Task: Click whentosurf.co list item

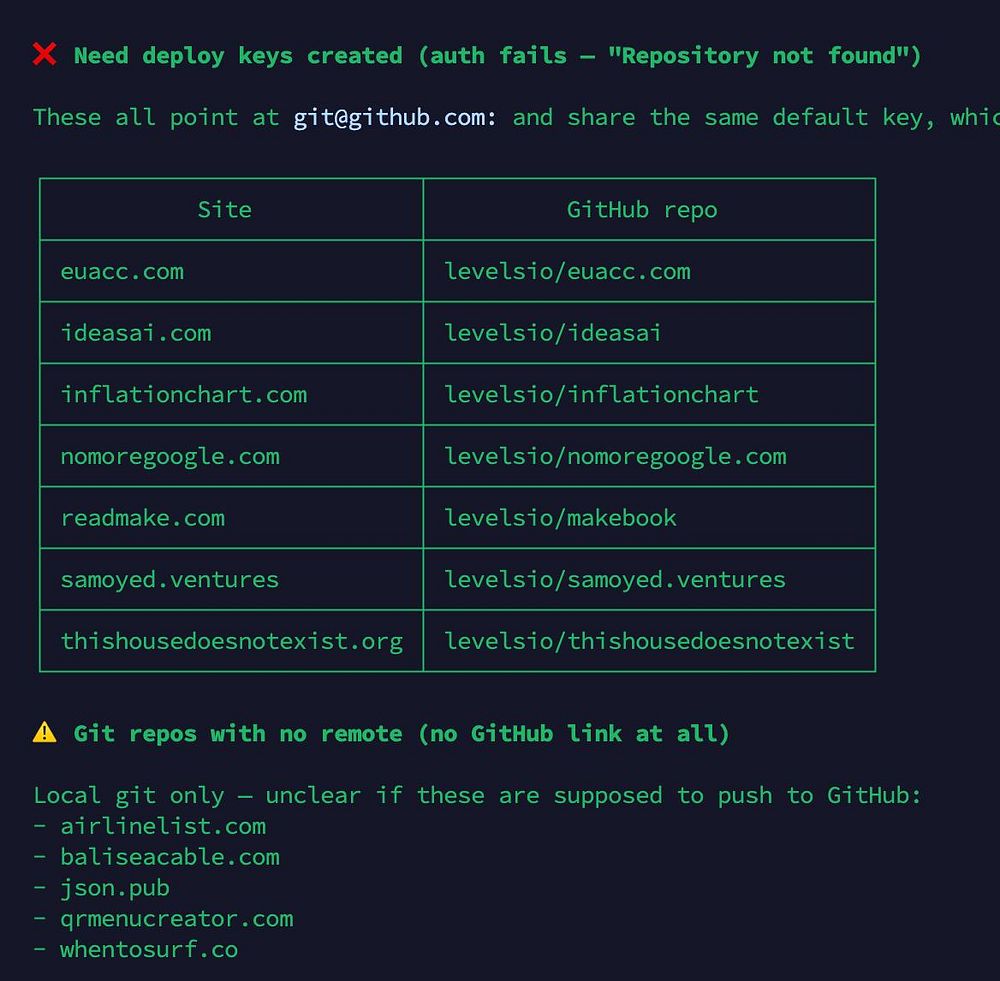Action: point(149,949)
